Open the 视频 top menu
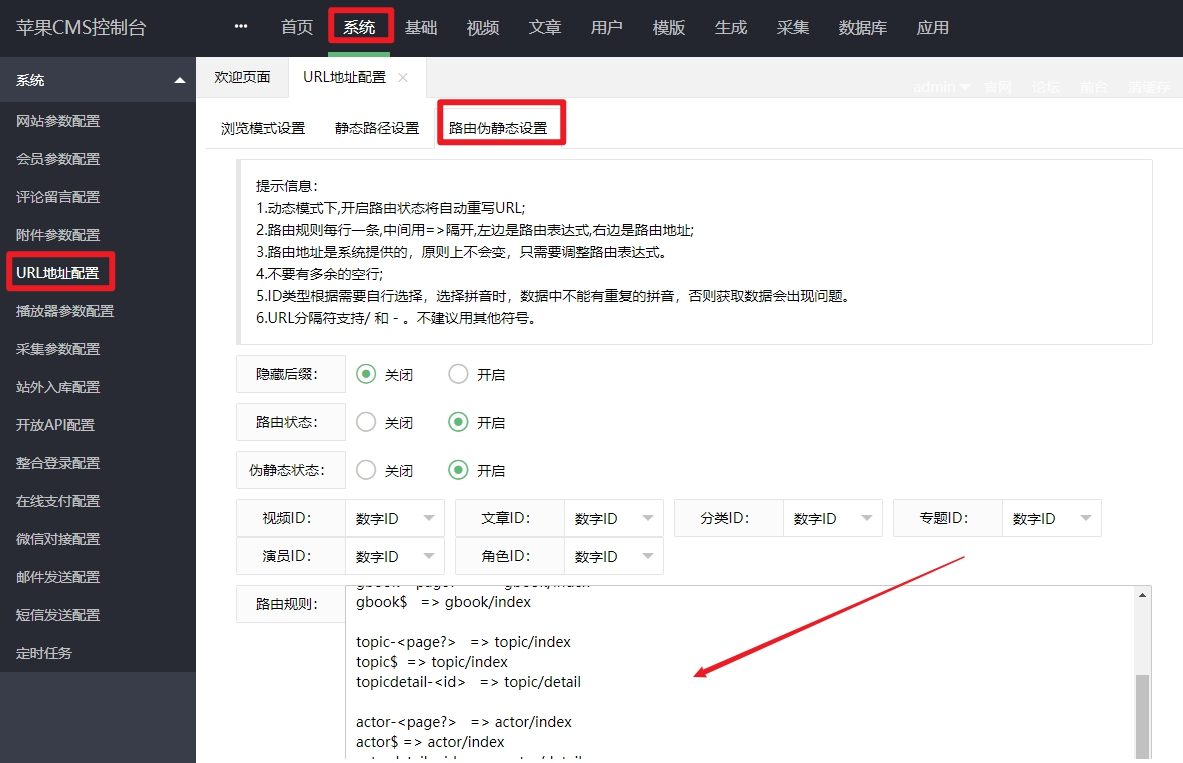 483,27
